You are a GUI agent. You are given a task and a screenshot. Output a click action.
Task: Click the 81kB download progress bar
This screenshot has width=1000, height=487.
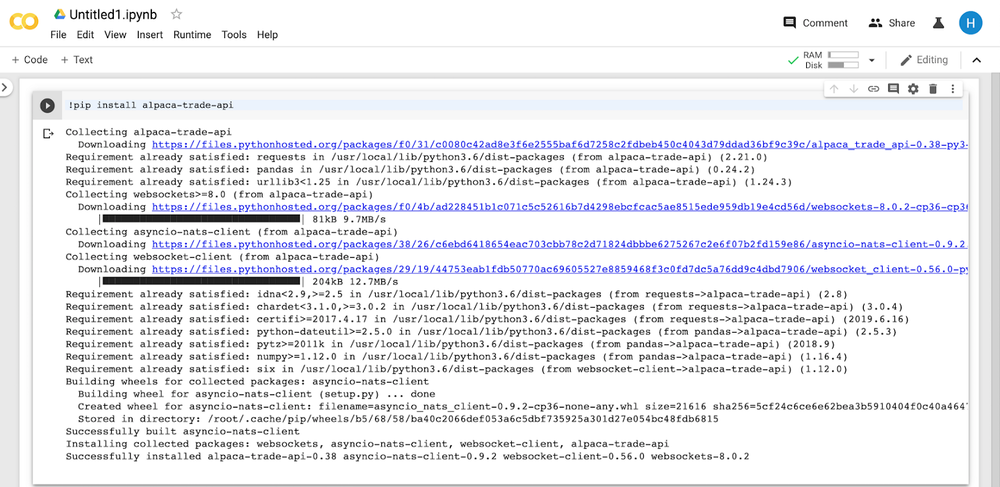pyautogui.click(x=201, y=219)
